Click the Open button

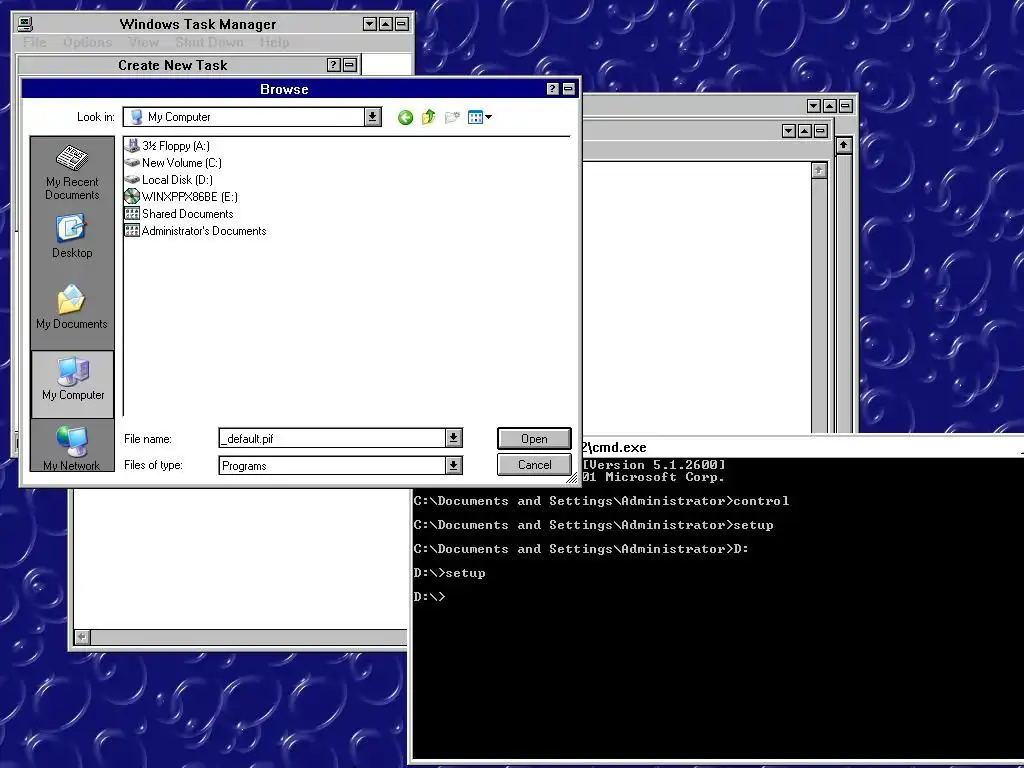534,439
